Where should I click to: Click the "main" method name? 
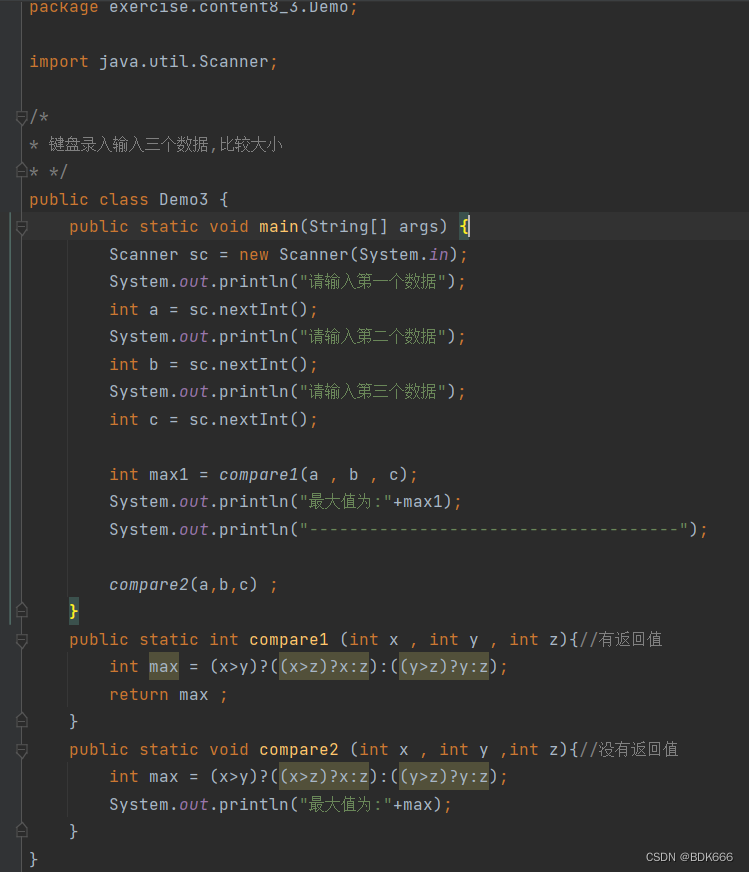click(x=279, y=226)
